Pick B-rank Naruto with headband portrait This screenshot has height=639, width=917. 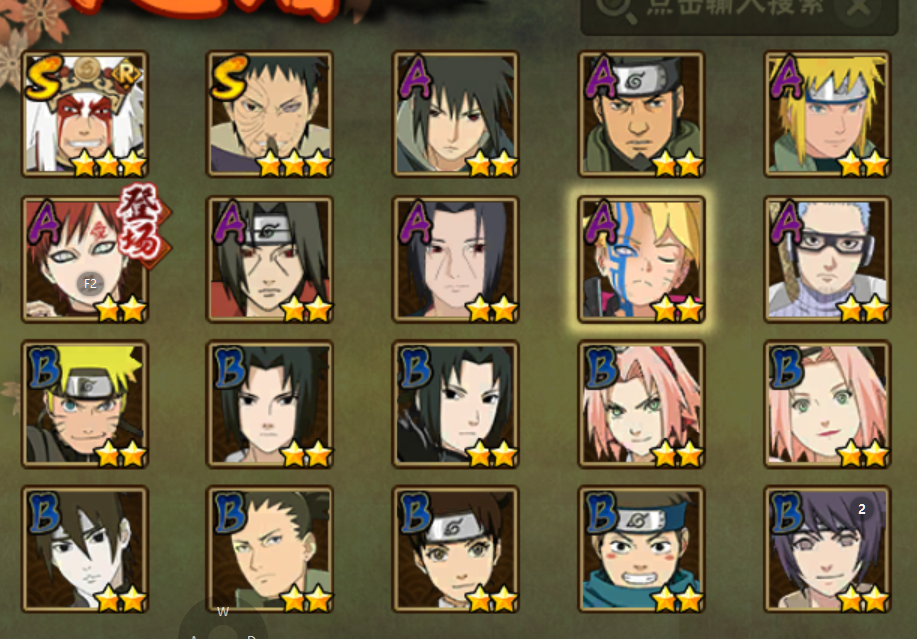pyautogui.click(x=85, y=404)
